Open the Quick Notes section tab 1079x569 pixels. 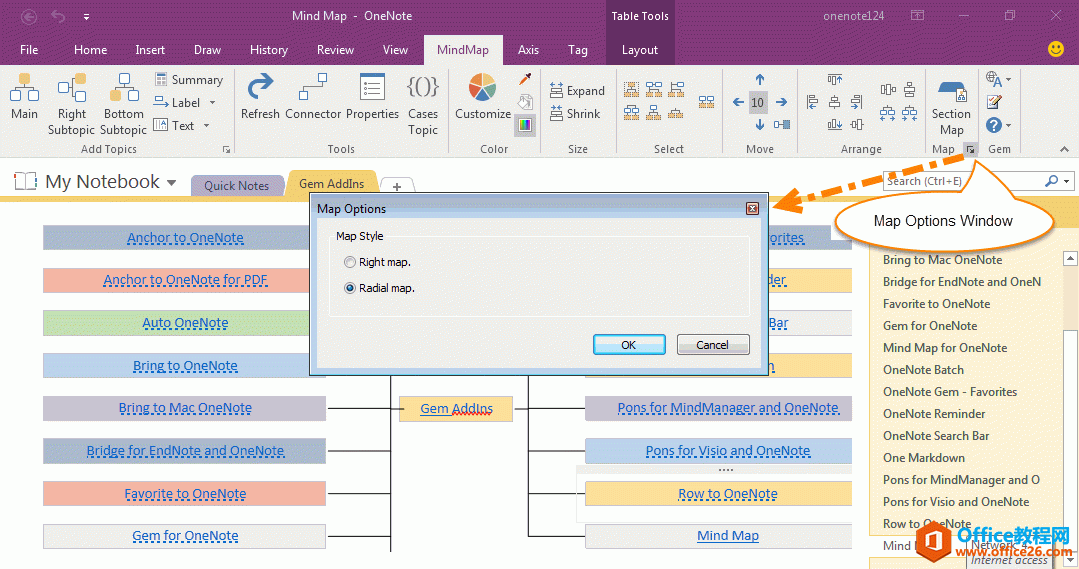click(236, 185)
